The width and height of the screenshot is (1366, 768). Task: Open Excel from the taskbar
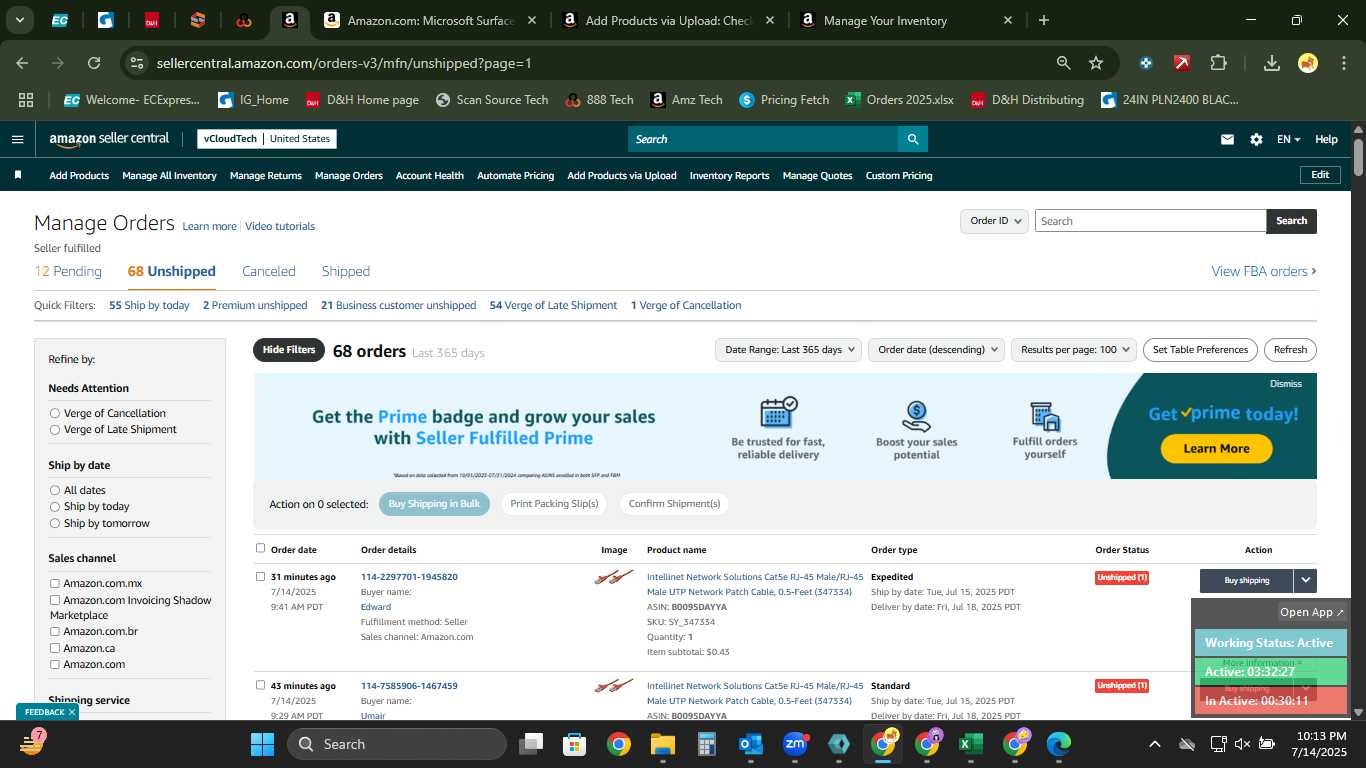pyautogui.click(x=970, y=744)
